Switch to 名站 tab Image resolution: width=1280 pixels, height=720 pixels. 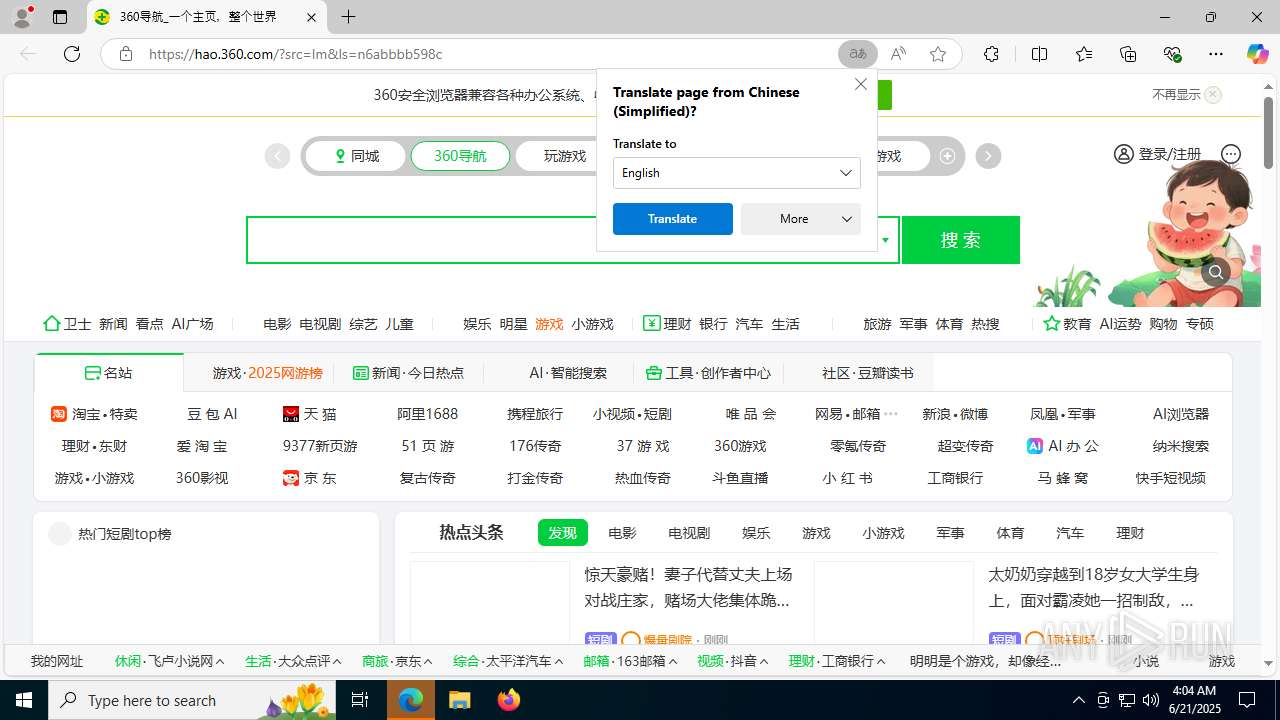[109, 373]
